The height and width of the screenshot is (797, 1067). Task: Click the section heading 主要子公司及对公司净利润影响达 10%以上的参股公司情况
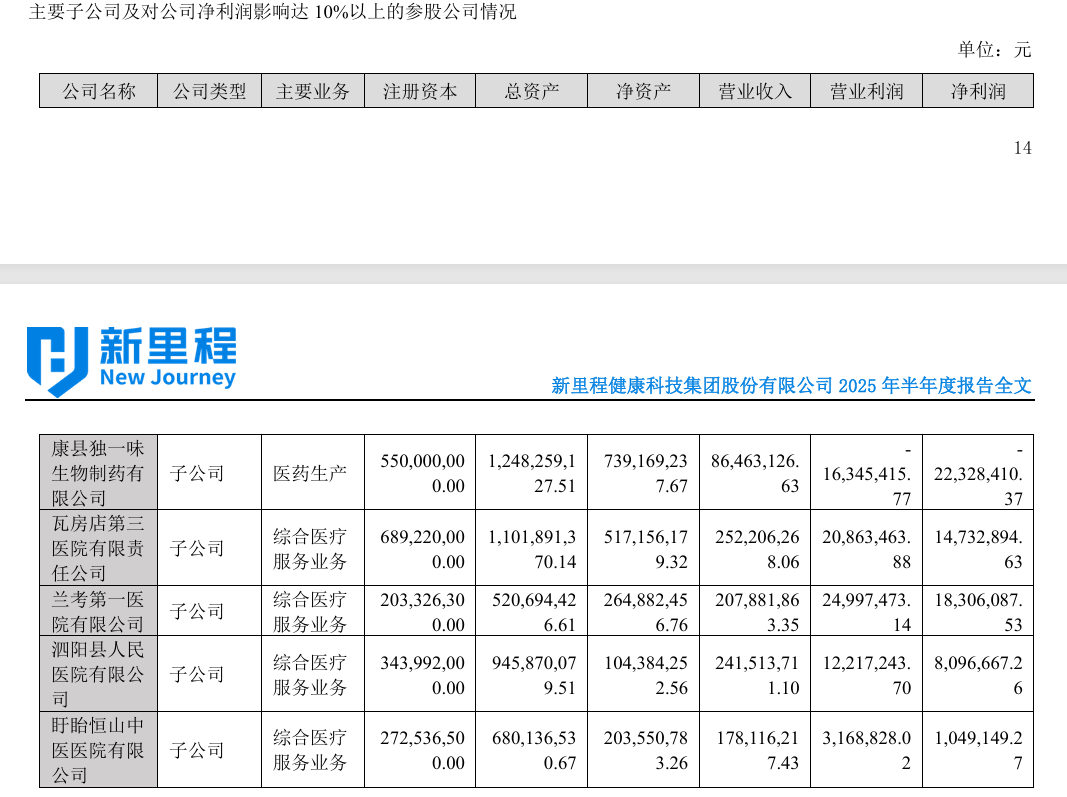tap(272, 12)
